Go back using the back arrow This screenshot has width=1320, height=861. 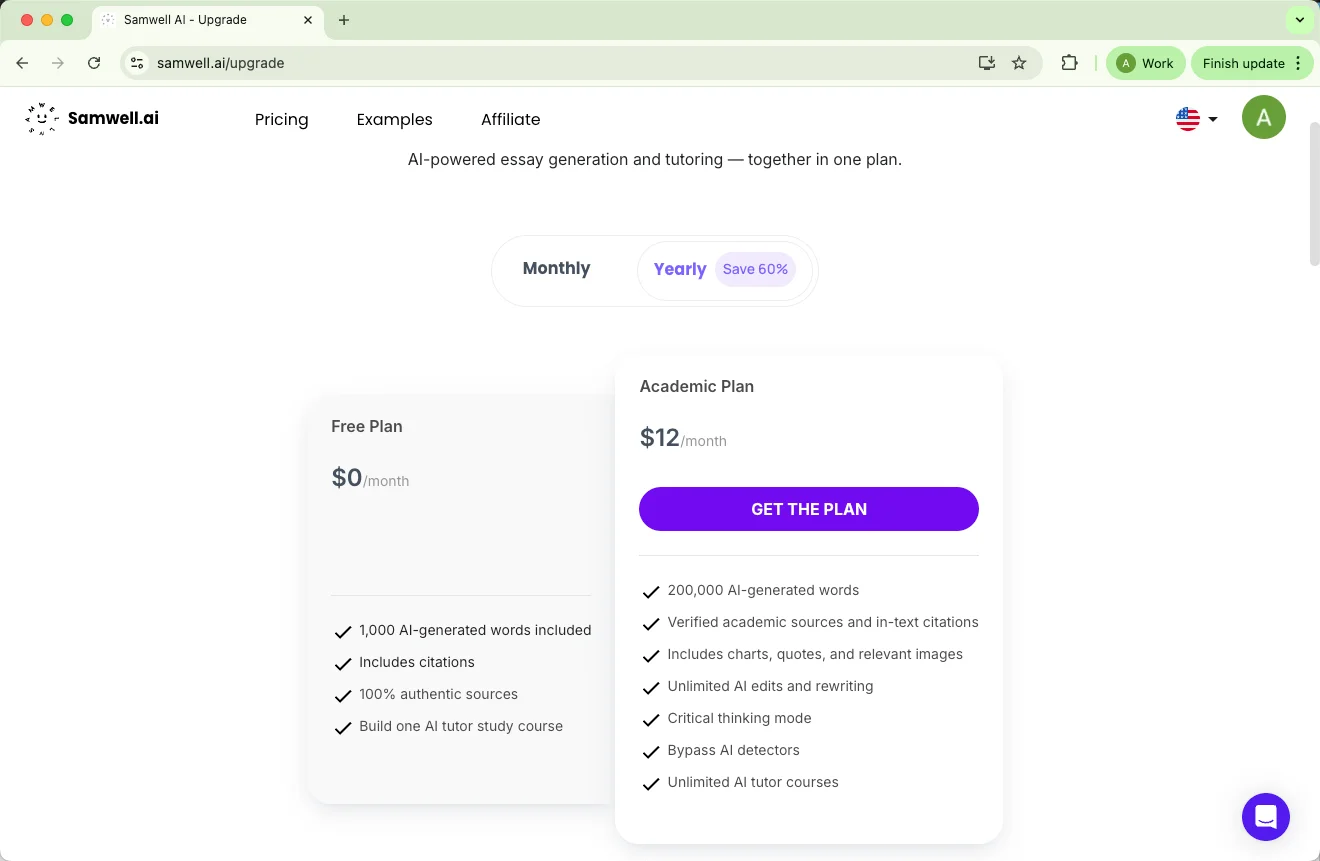pos(22,63)
